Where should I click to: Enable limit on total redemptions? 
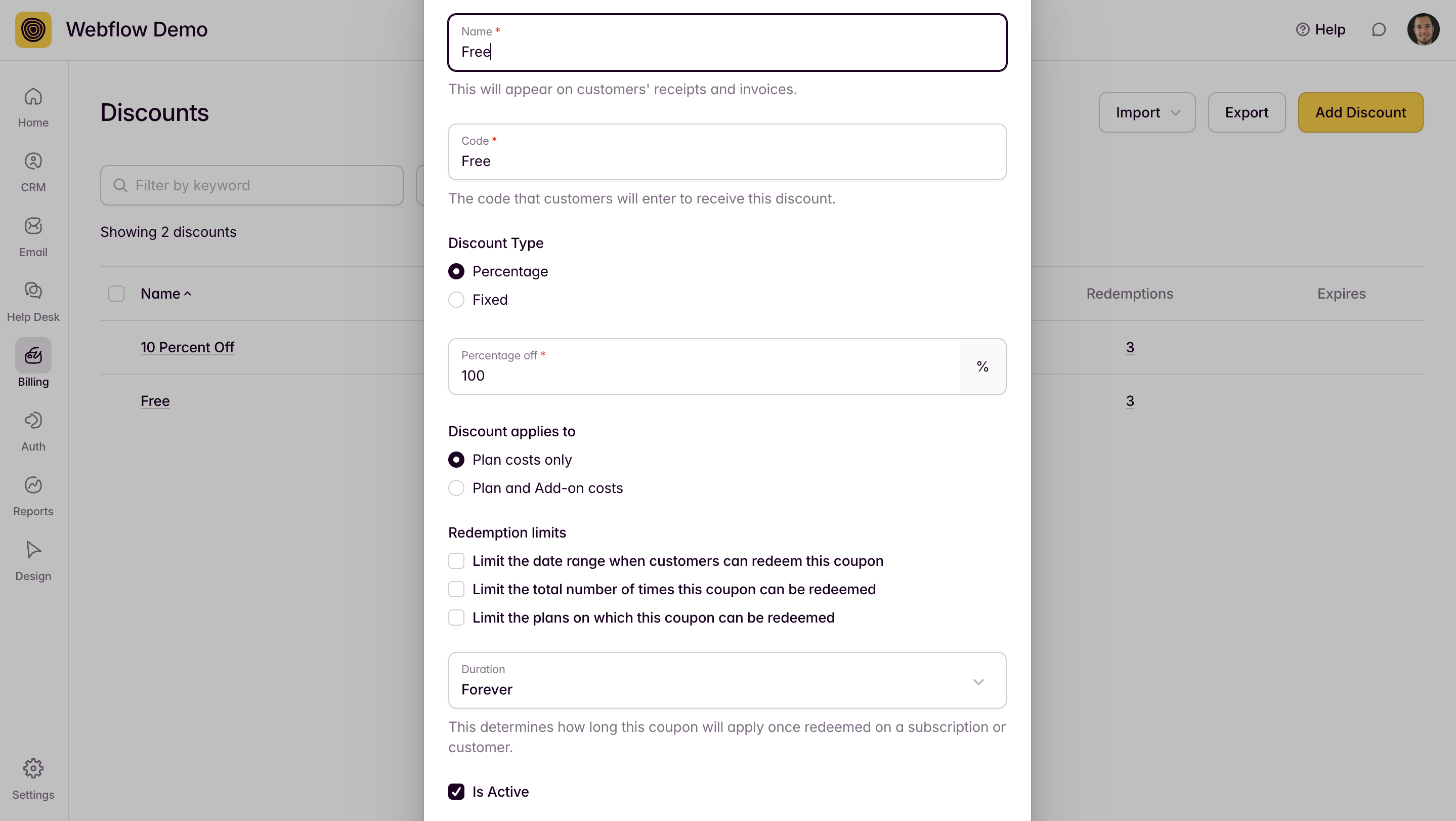[456, 589]
